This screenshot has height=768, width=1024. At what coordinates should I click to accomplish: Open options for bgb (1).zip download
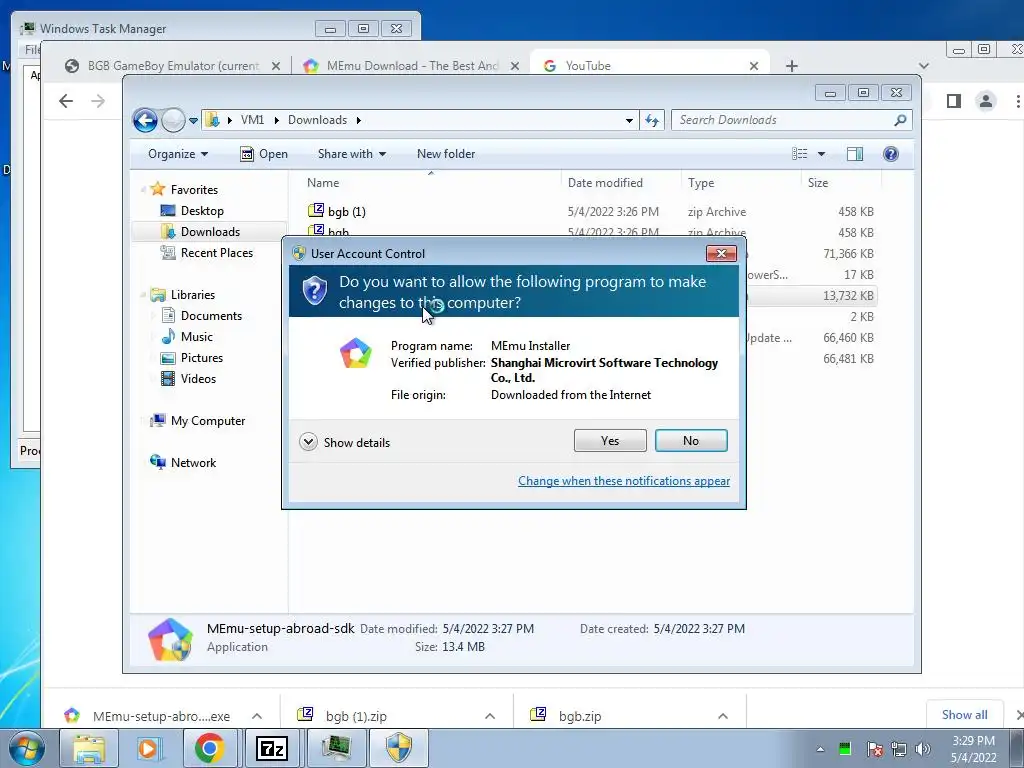point(490,716)
